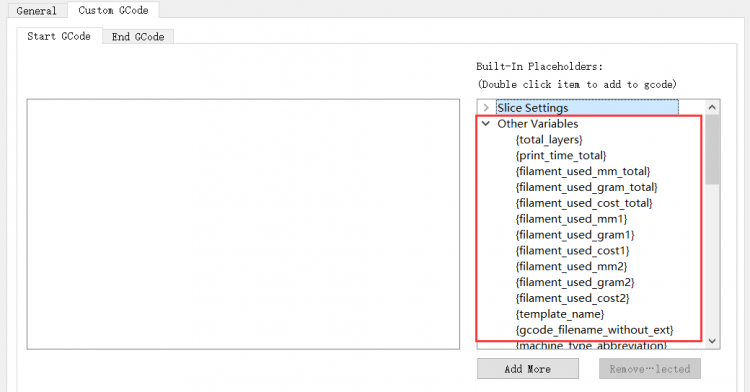This screenshot has width=750, height=392.
Task: Select the {print_time_total} placeholder
Action: 561,155
